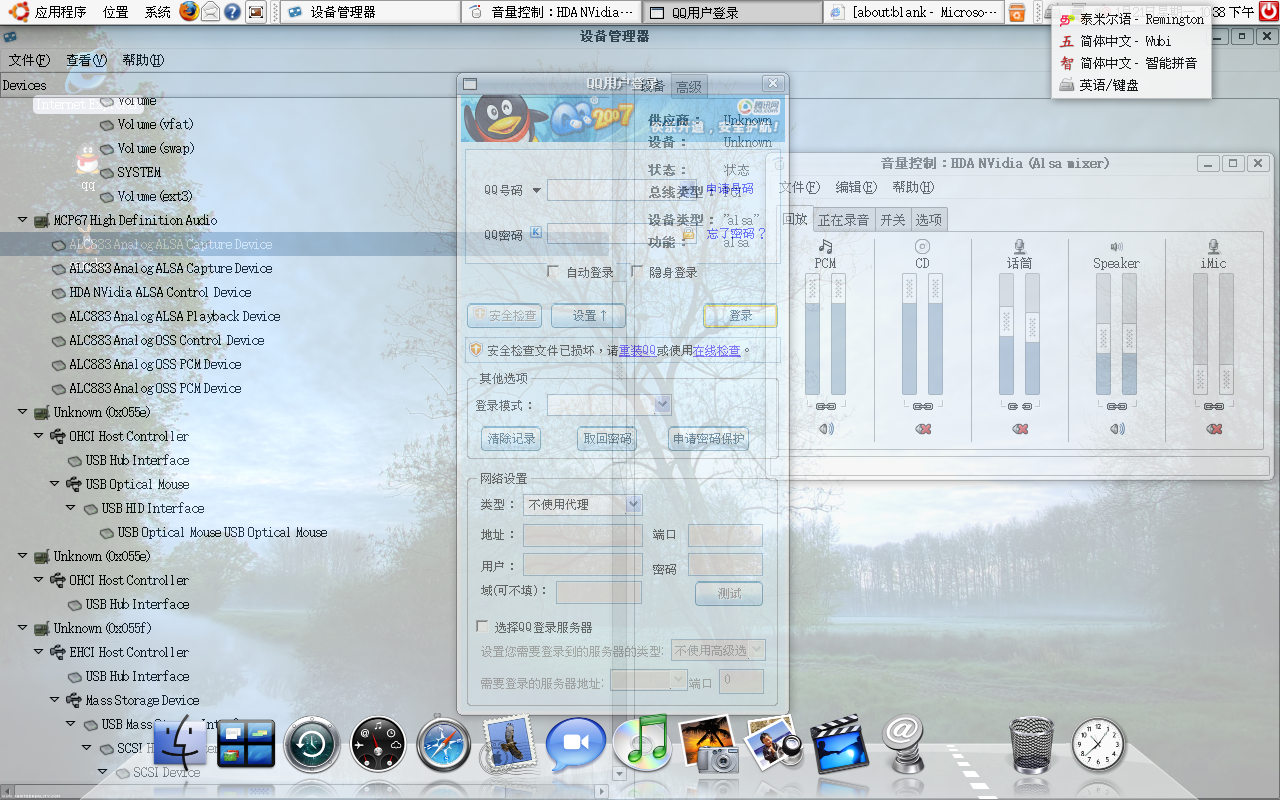The height and width of the screenshot is (800, 1280).
Task: Check 选择QQ登录服务器 option
Action: (482, 627)
